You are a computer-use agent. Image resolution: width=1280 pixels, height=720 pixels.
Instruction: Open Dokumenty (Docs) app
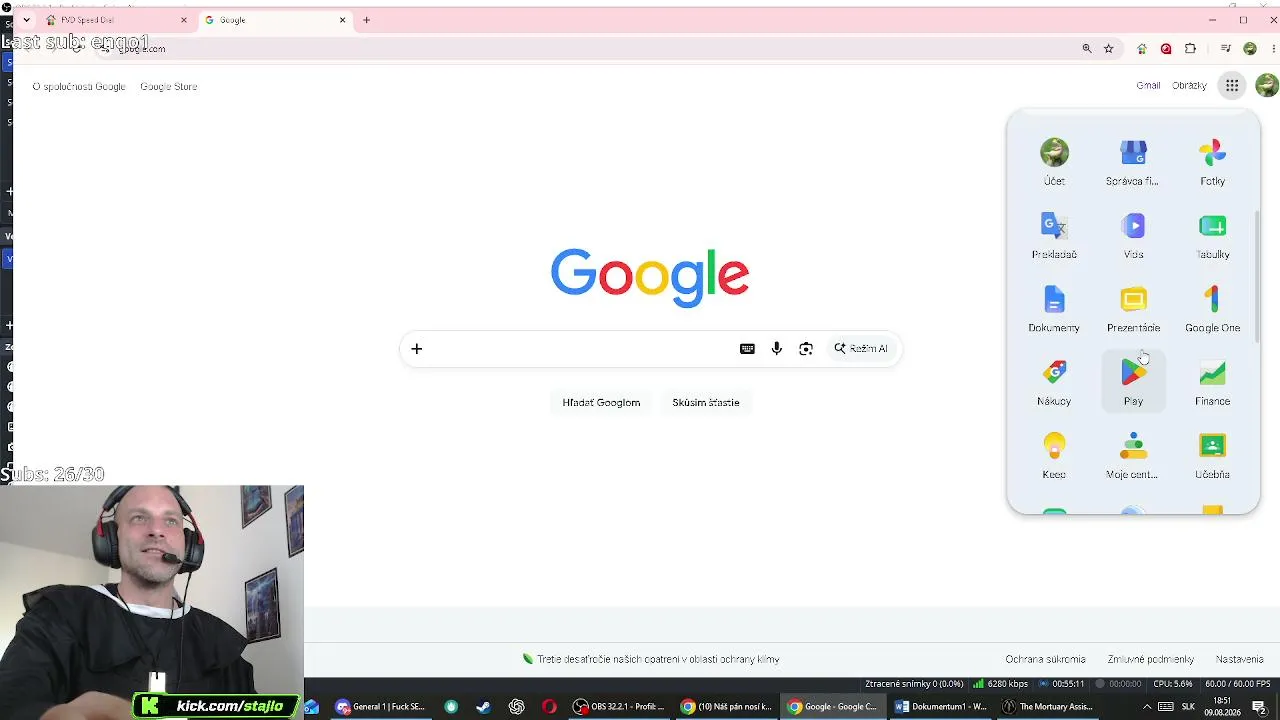1054,309
